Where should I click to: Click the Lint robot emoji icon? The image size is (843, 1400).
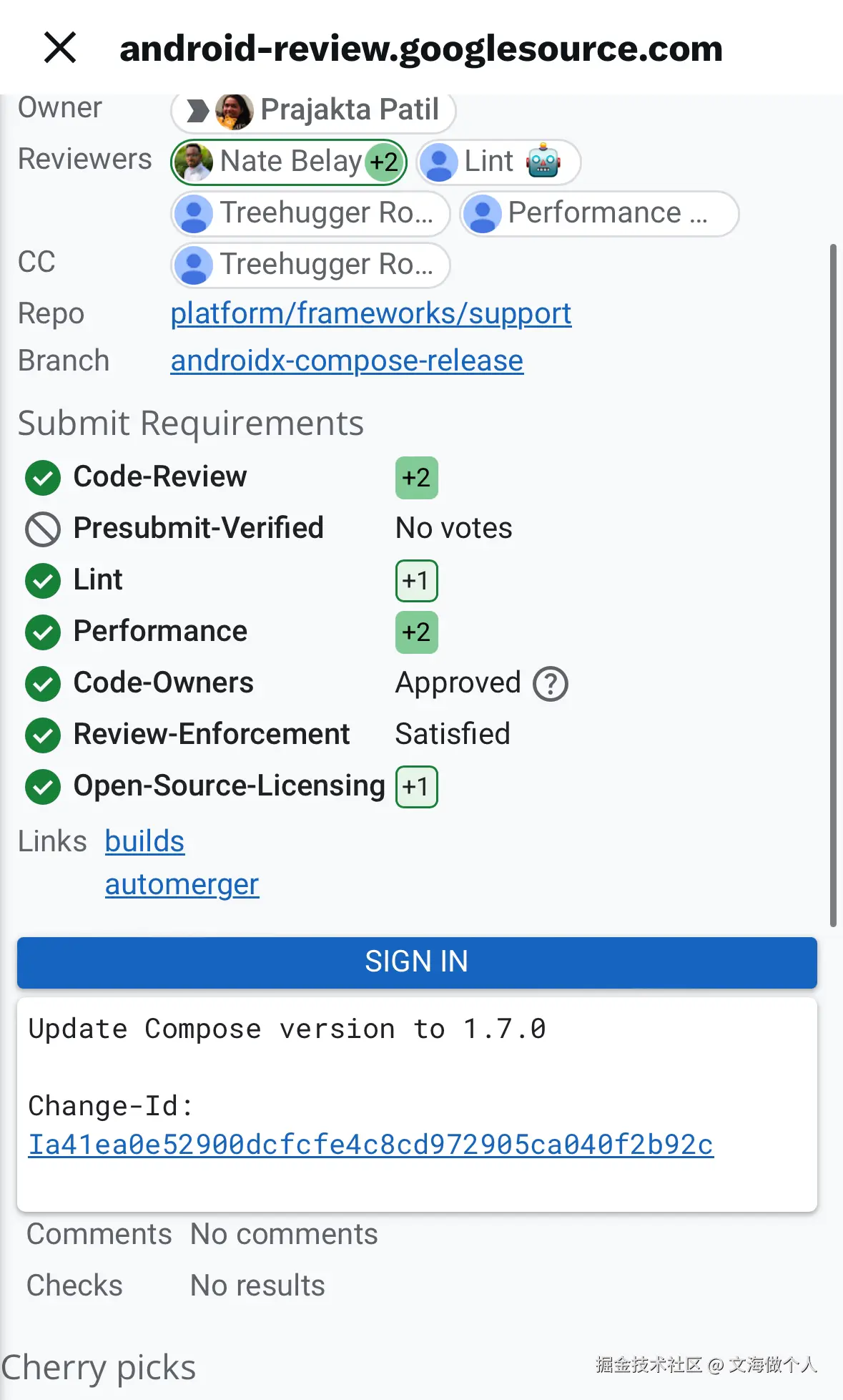(543, 161)
